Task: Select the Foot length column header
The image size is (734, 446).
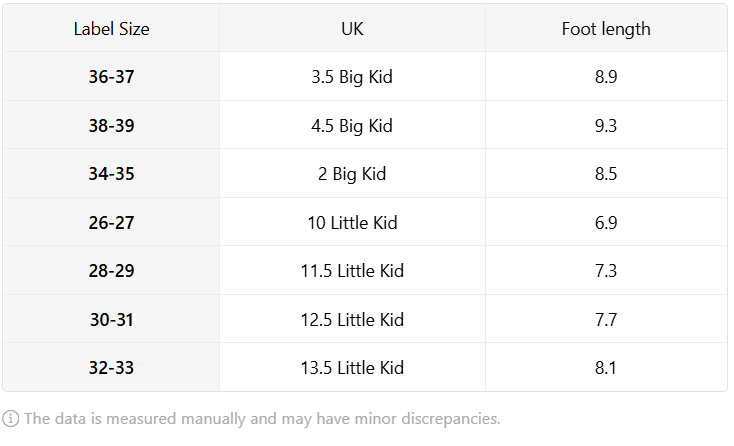Action: click(606, 29)
